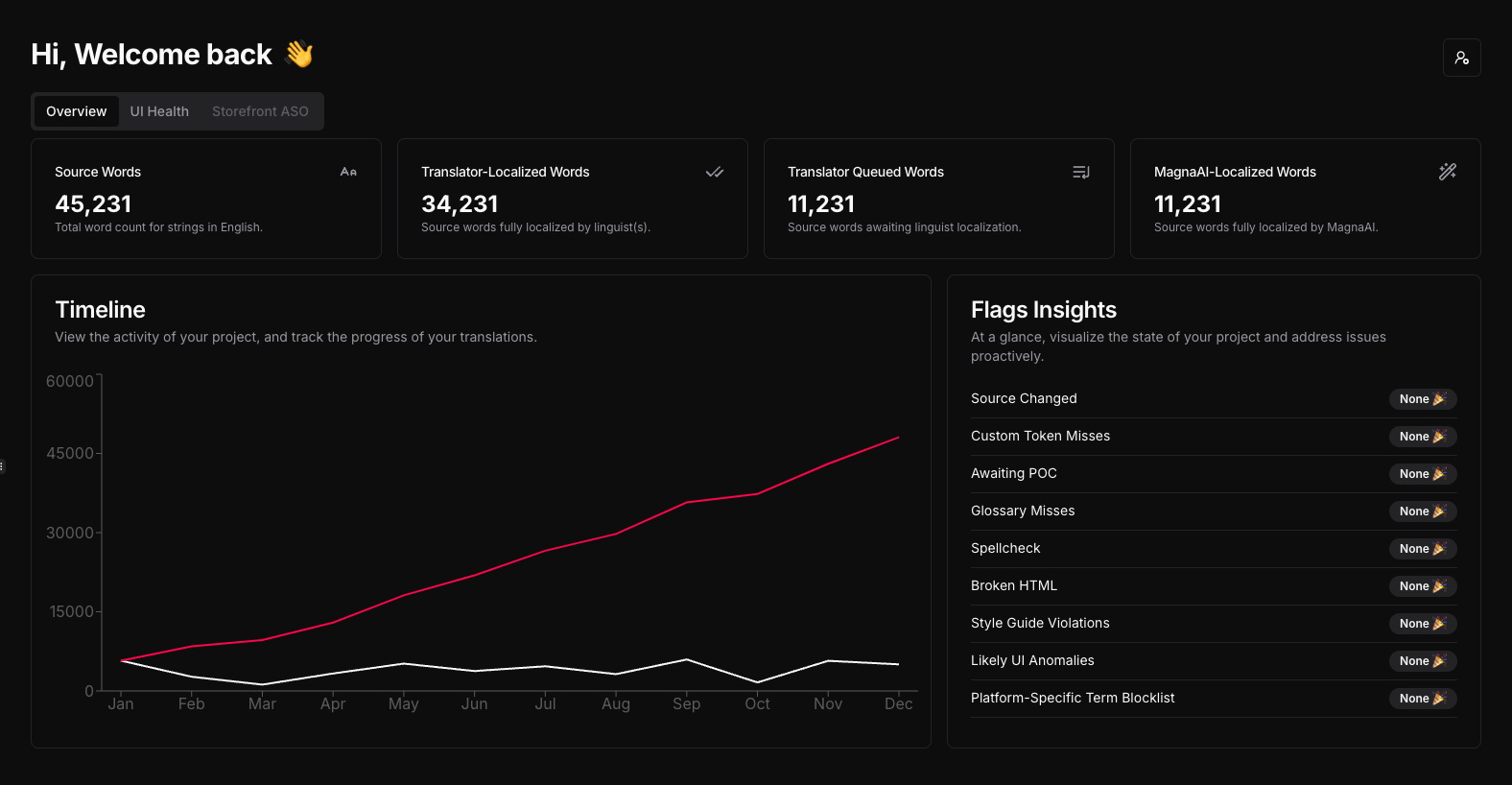
Task: Click the 30000 y-axis label
Action: tap(70, 533)
